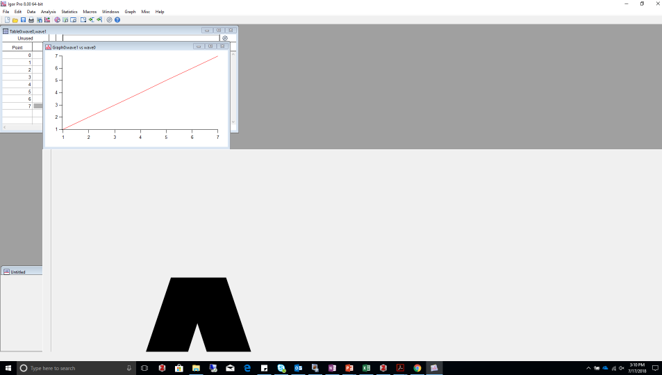Click the New Experiment toolbar icon

click(7, 20)
